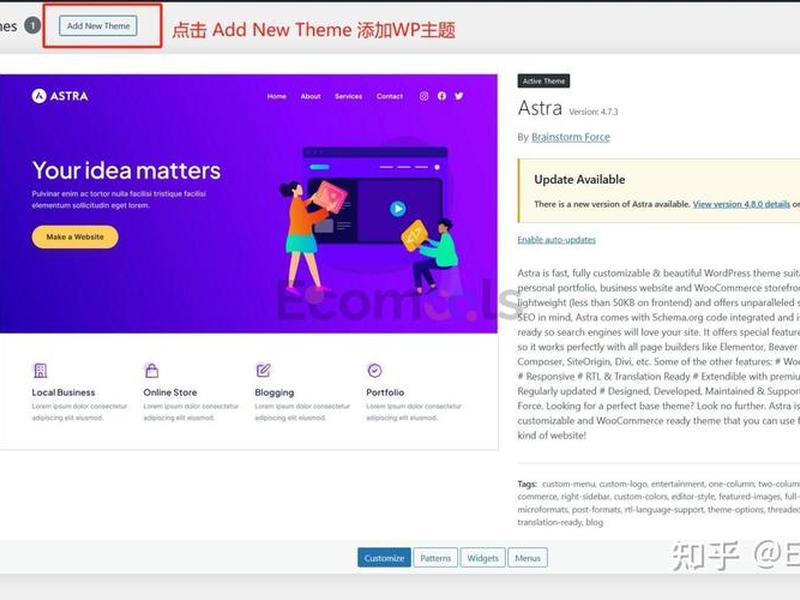Click the Facebook icon in preview
This screenshot has height=600, width=800.
pos(442,96)
